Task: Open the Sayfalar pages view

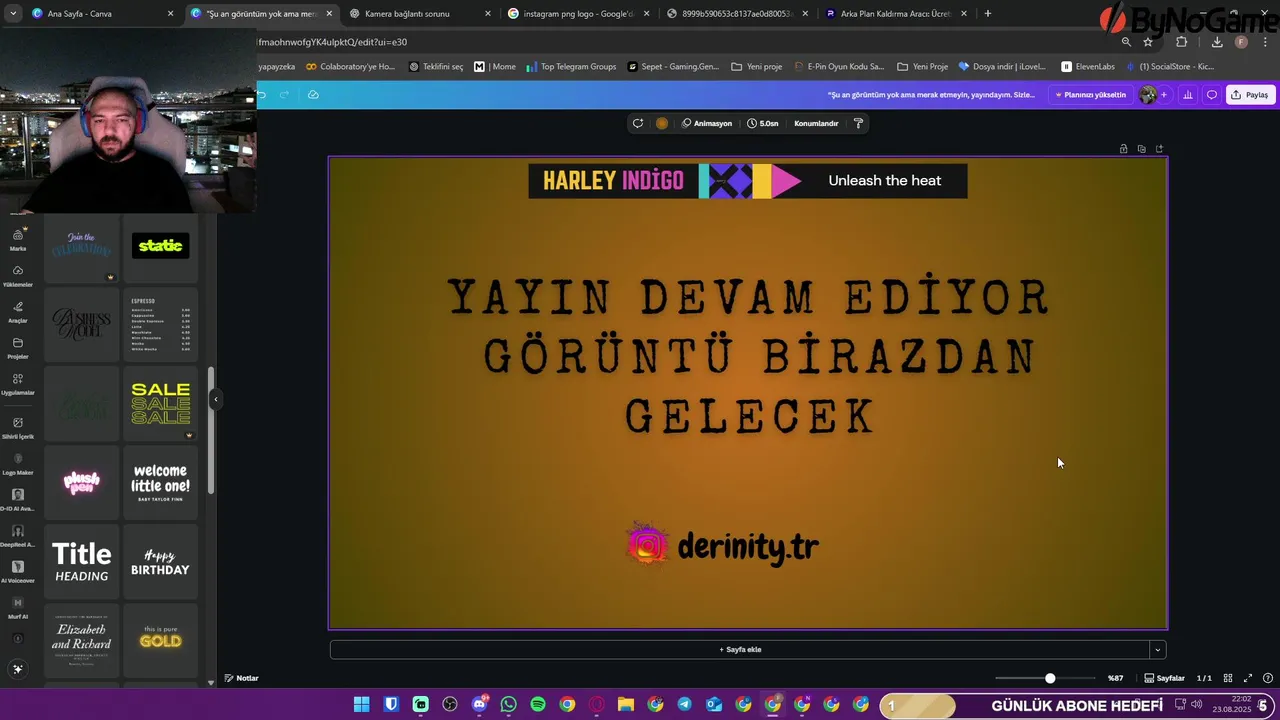Action: click(x=1165, y=678)
